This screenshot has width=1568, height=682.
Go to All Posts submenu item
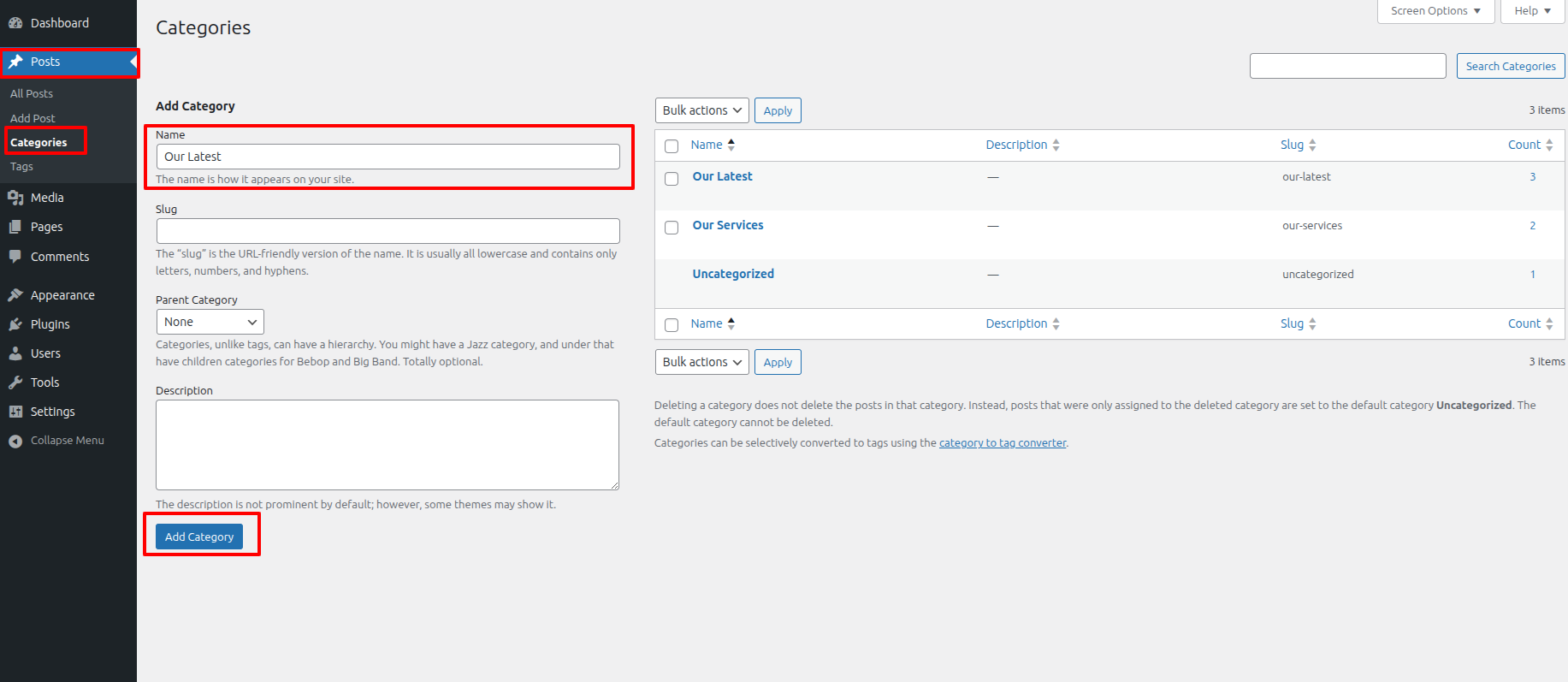(x=32, y=93)
